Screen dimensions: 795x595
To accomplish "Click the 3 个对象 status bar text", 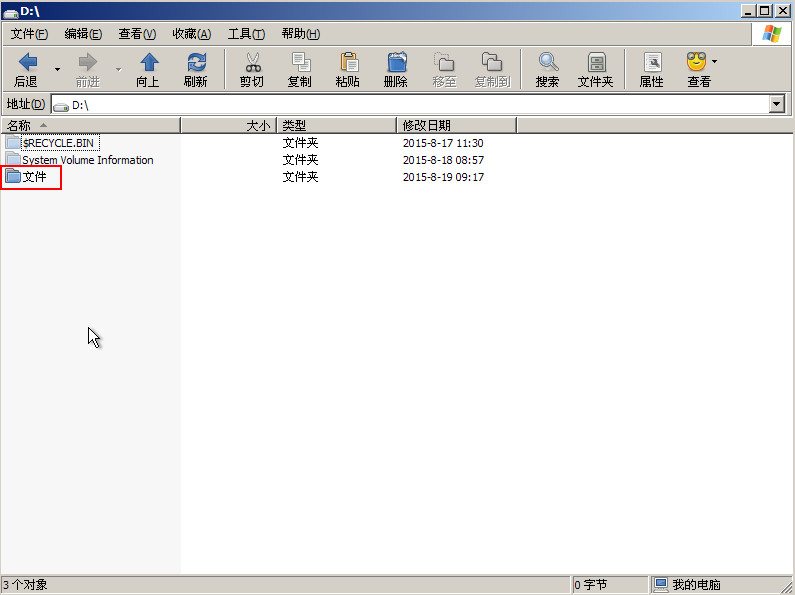I will [x=25, y=584].
